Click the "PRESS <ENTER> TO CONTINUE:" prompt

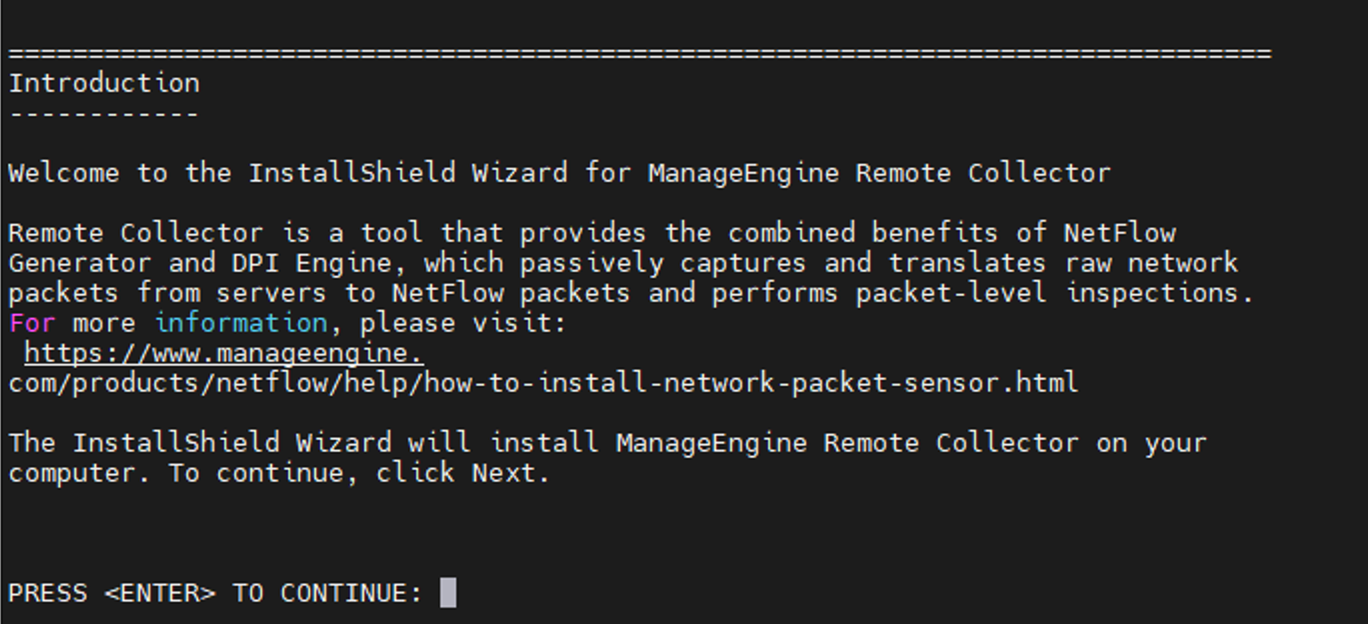pos(215,593)
